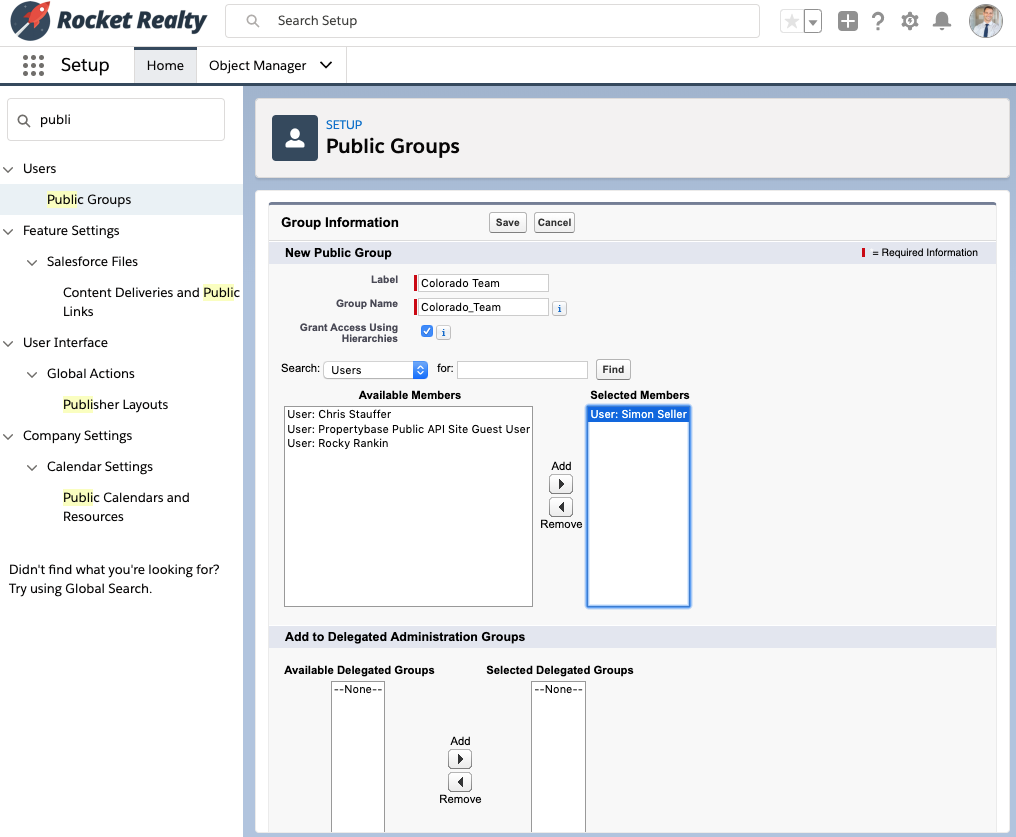Click the help question mark icon

click(877, 20)
